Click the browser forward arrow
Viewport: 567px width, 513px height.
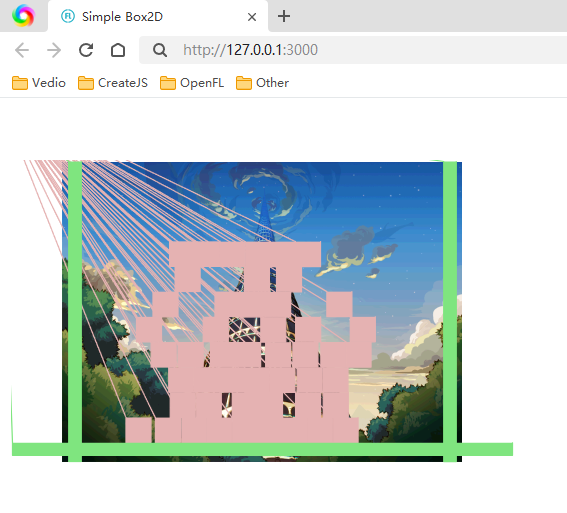pyautogui.click(x=54, y=50)
